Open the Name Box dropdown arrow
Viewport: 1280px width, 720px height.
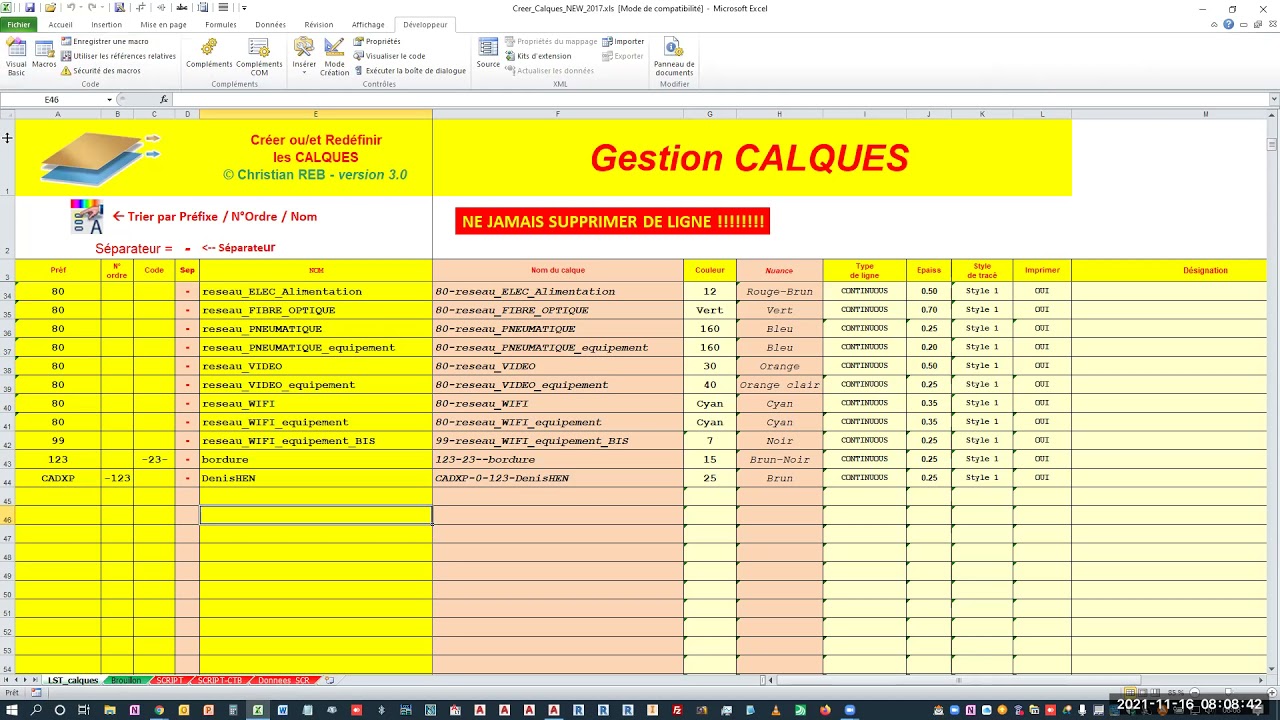pos(109,100)
